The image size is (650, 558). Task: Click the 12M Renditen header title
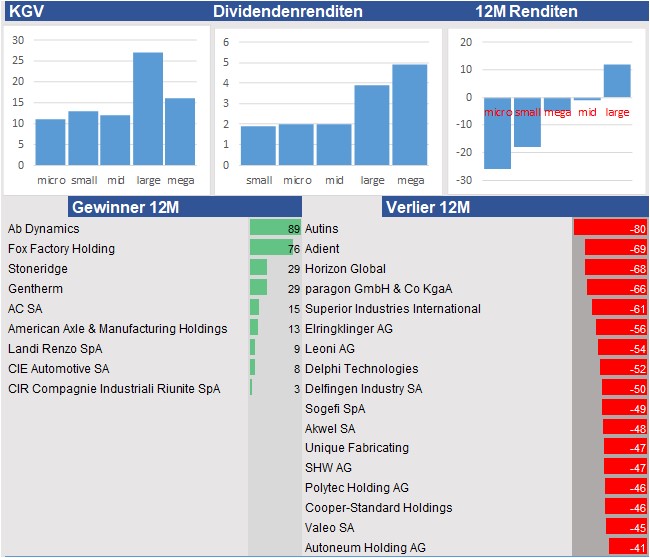click(526, 11)
